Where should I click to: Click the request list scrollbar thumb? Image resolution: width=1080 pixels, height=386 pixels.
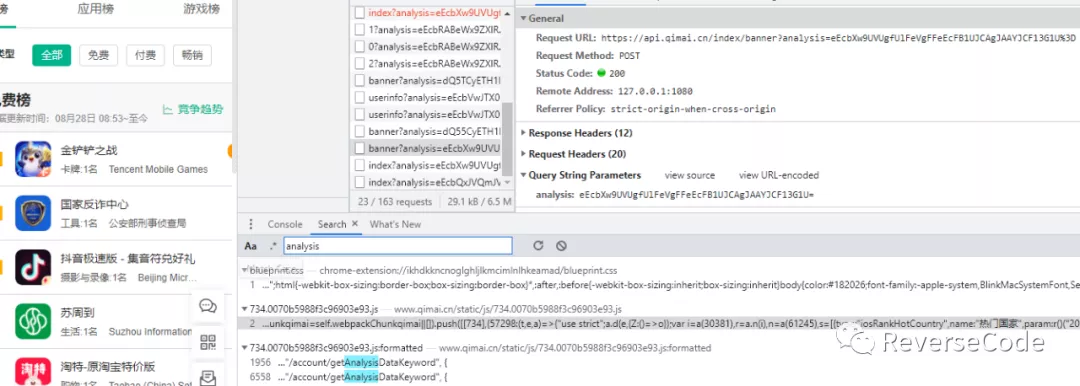pos(508,138)
